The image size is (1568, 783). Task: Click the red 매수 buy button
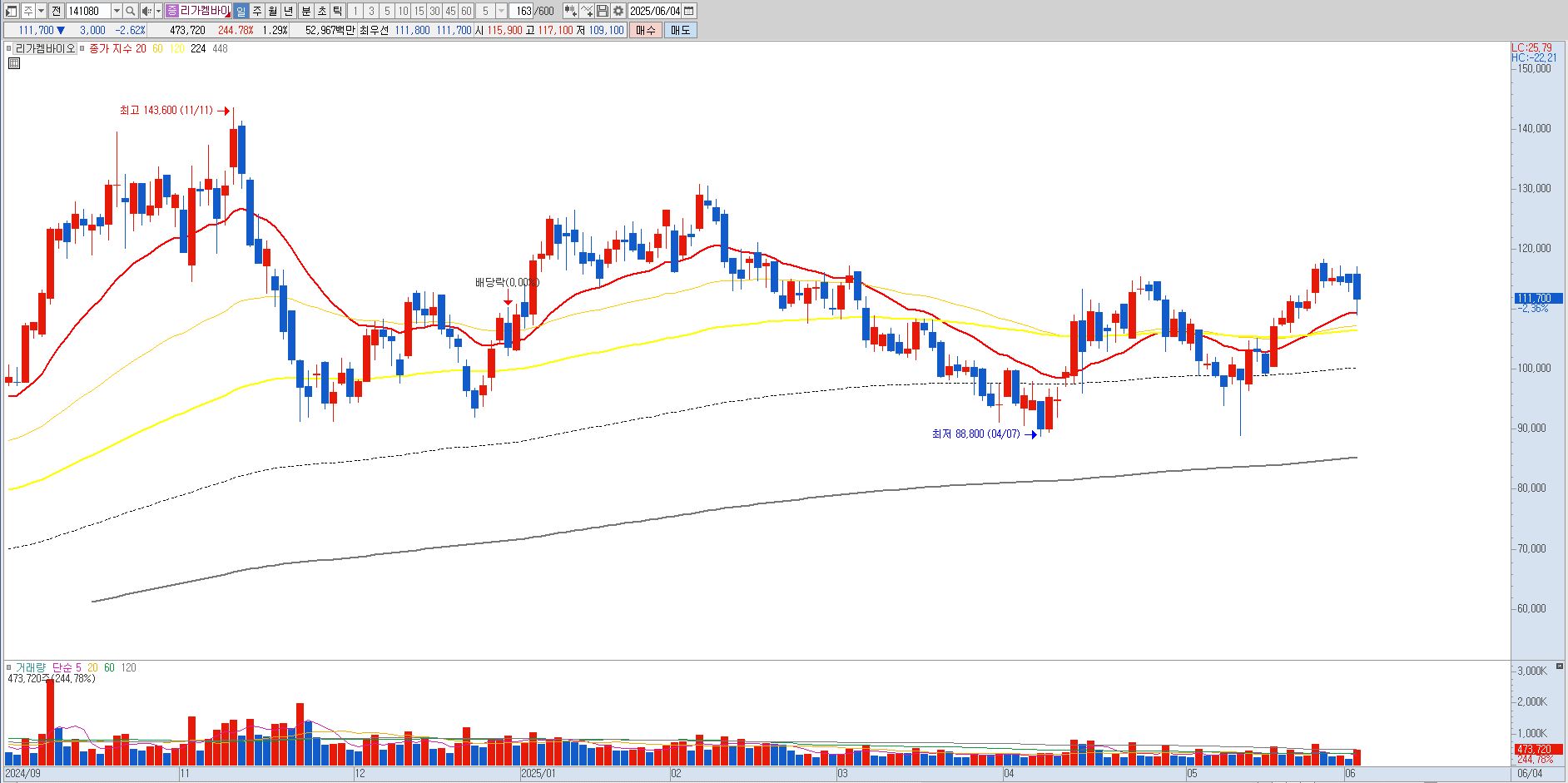[646, 30]
